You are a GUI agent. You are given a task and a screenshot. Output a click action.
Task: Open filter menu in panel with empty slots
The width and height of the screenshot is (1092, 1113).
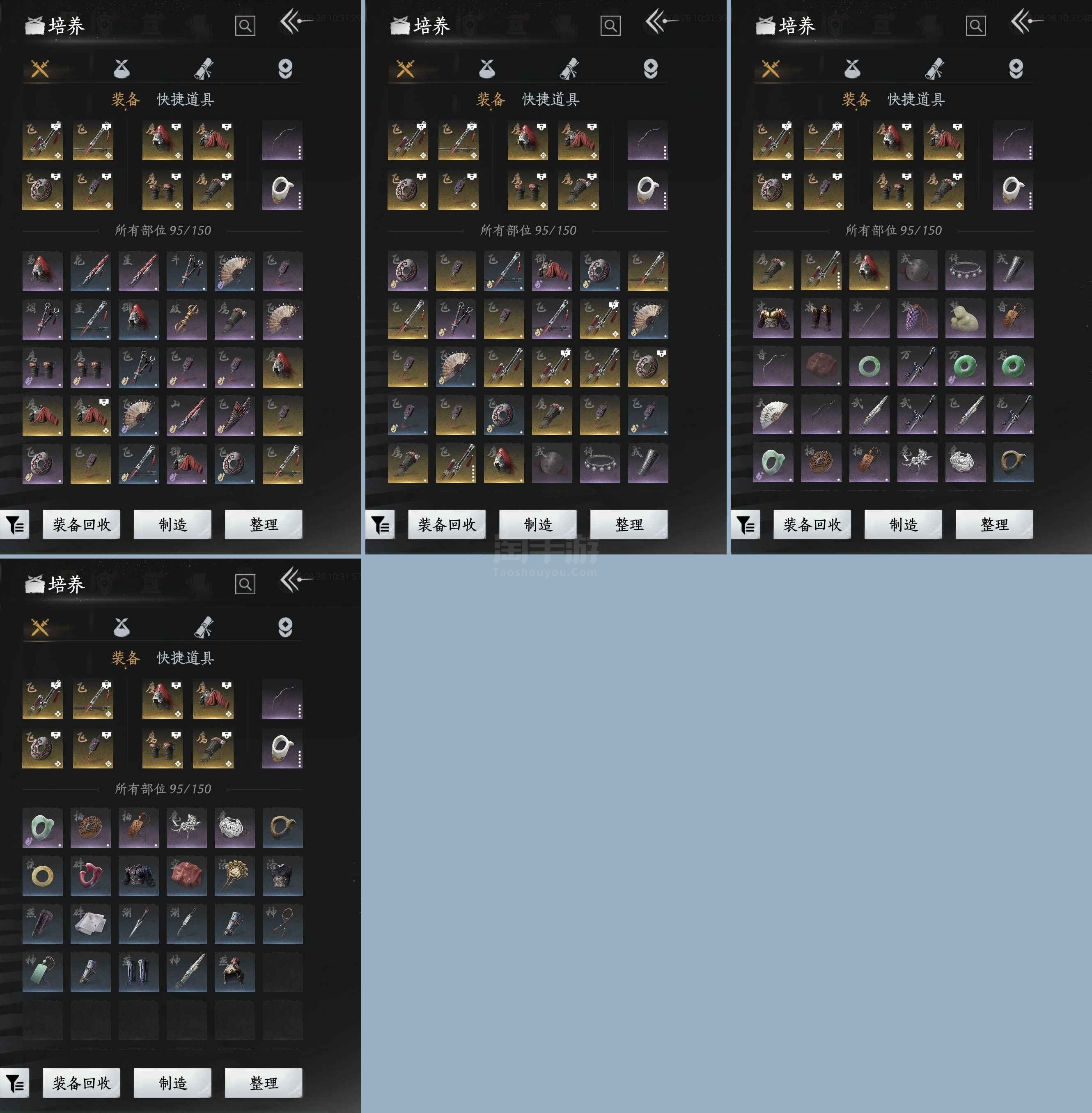click(14, 1083)
